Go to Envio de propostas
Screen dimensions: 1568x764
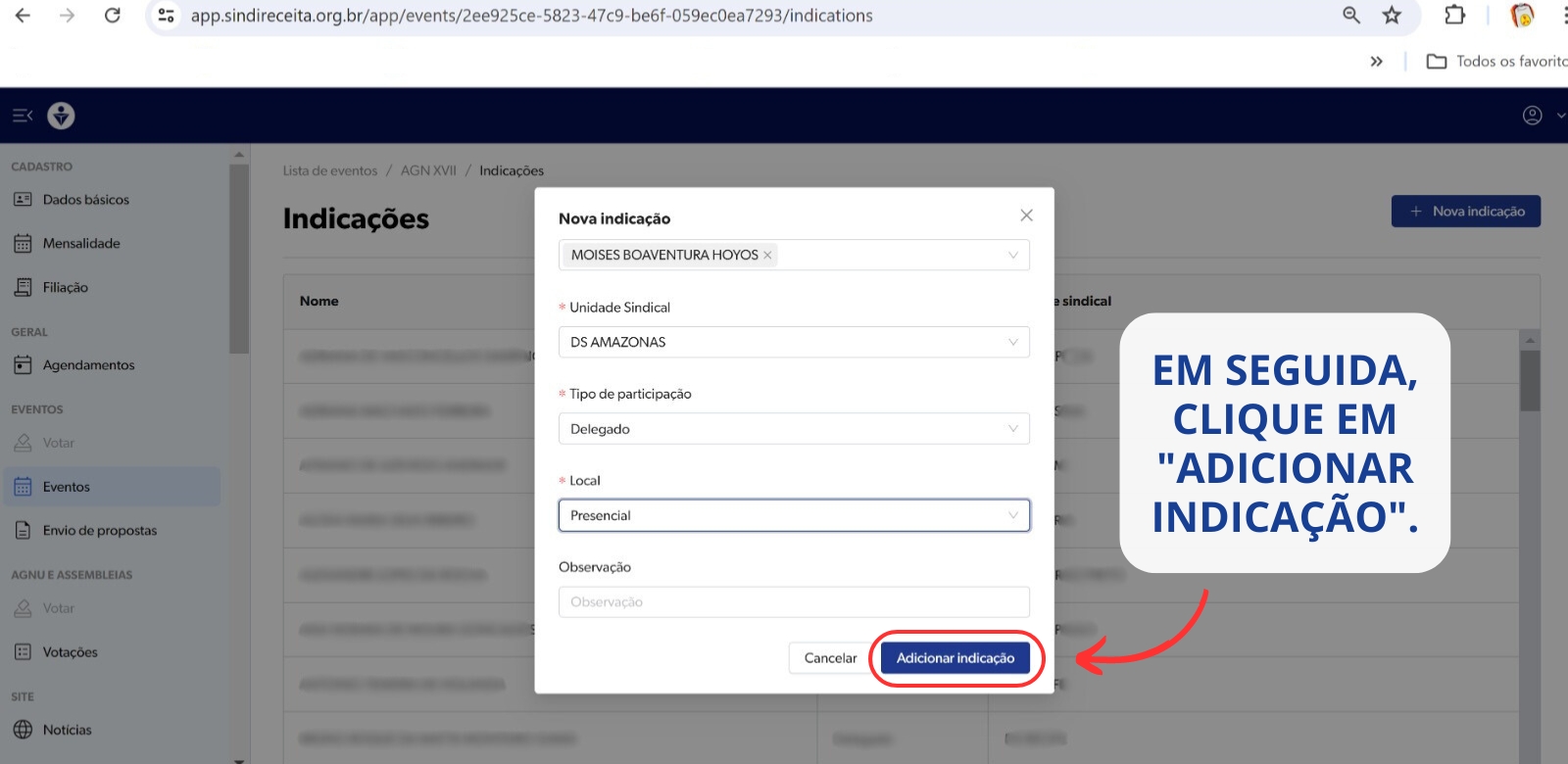tap(99, 531)
